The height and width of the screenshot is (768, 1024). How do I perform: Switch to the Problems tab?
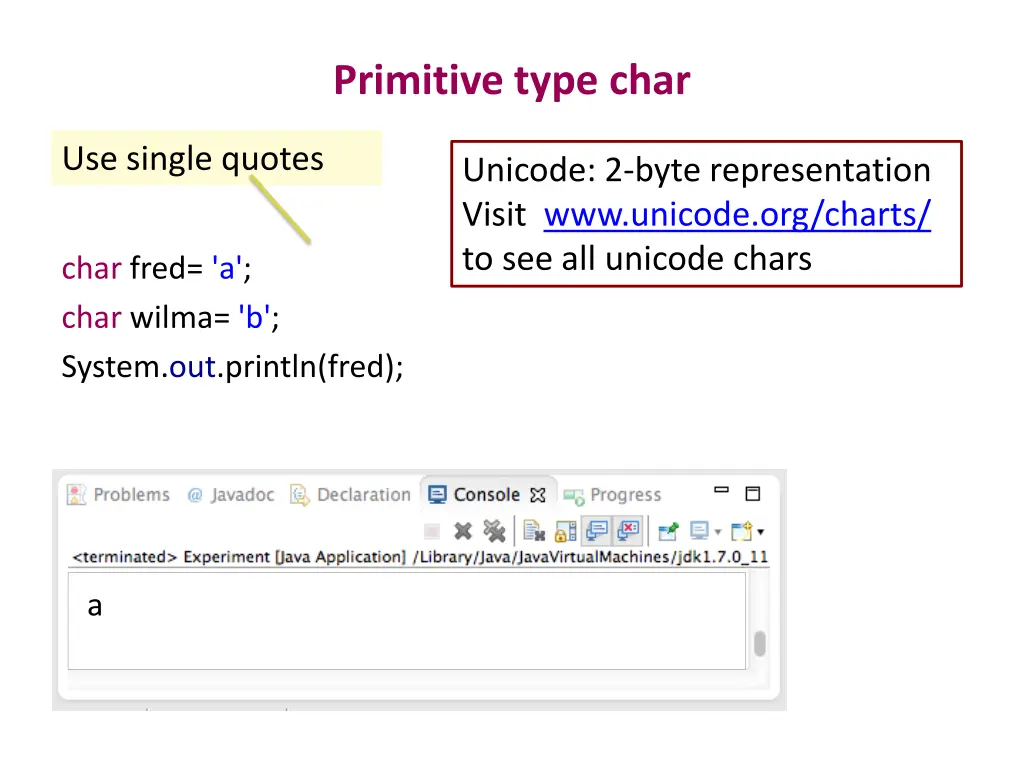pyautogui.click(x=119, y=495)
